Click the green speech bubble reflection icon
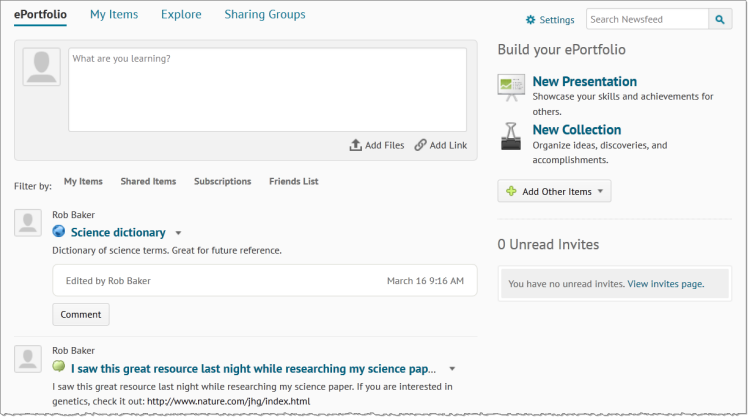Image resolution: width=750 pixels, height=419 pixels. coord(59,366)
